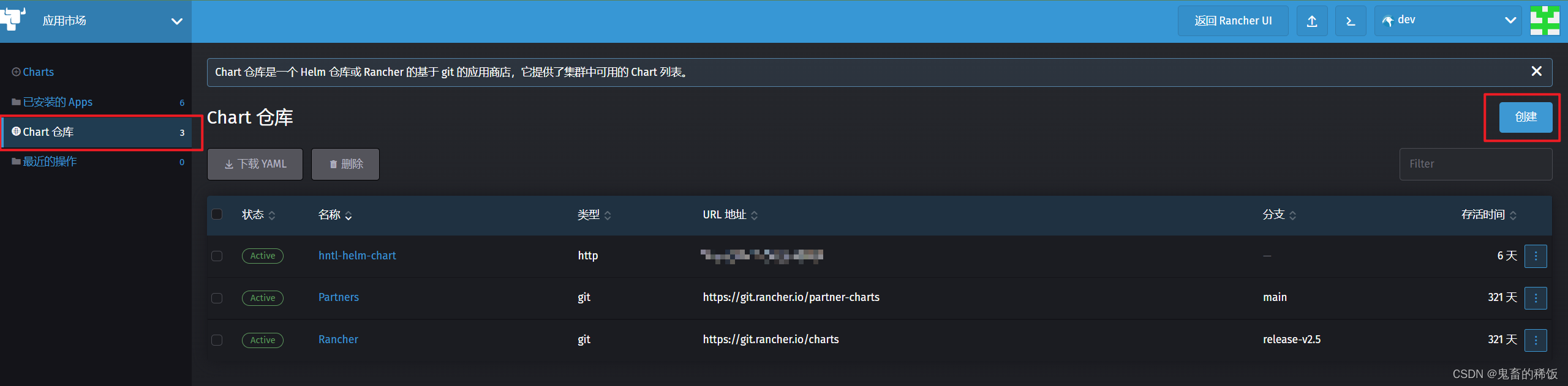Click the https://git.rancher.io/partner-charts URL text

click(x=791, y=297)
